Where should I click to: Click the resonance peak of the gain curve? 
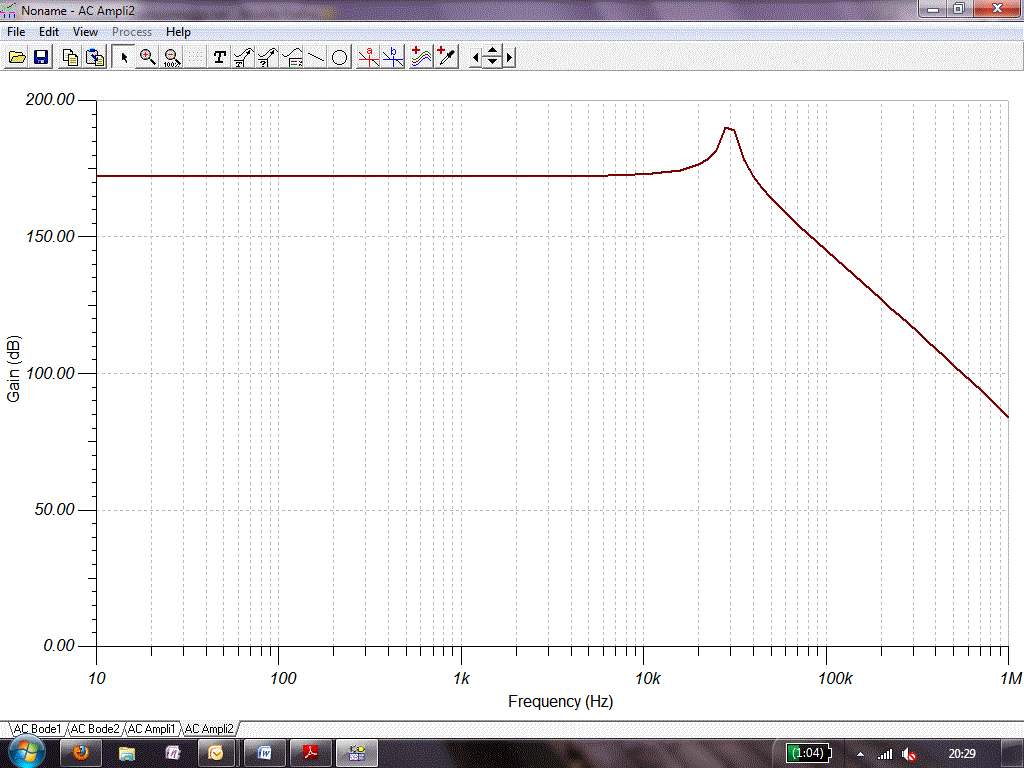(728, 128)
